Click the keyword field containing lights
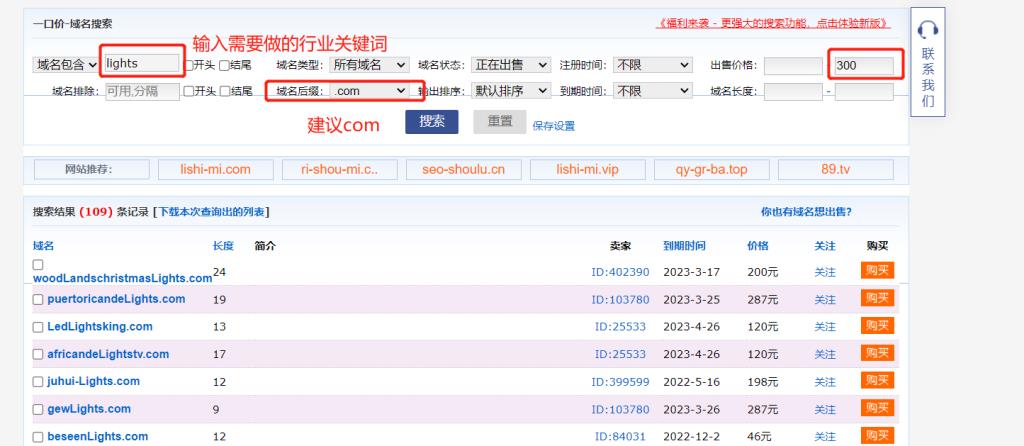 point(142,63)
